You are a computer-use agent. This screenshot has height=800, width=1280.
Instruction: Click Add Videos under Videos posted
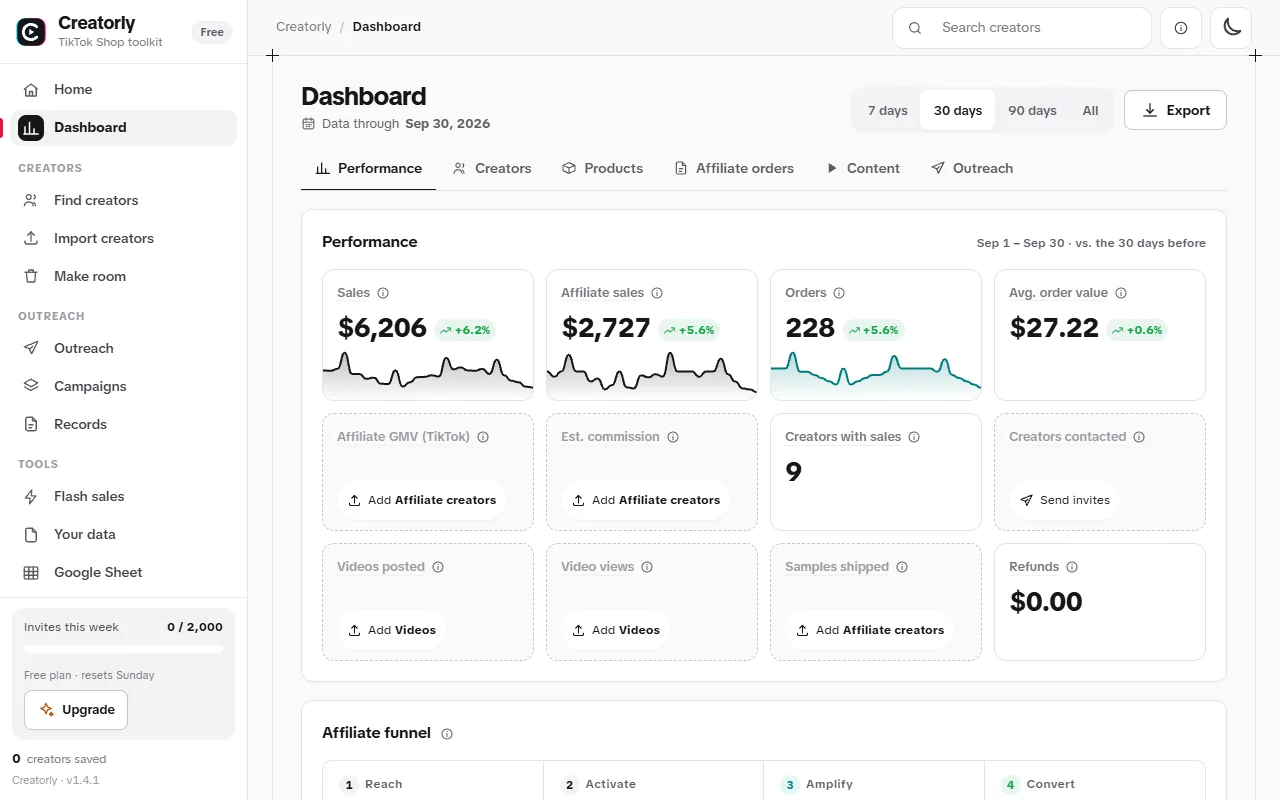coord(392,630)
